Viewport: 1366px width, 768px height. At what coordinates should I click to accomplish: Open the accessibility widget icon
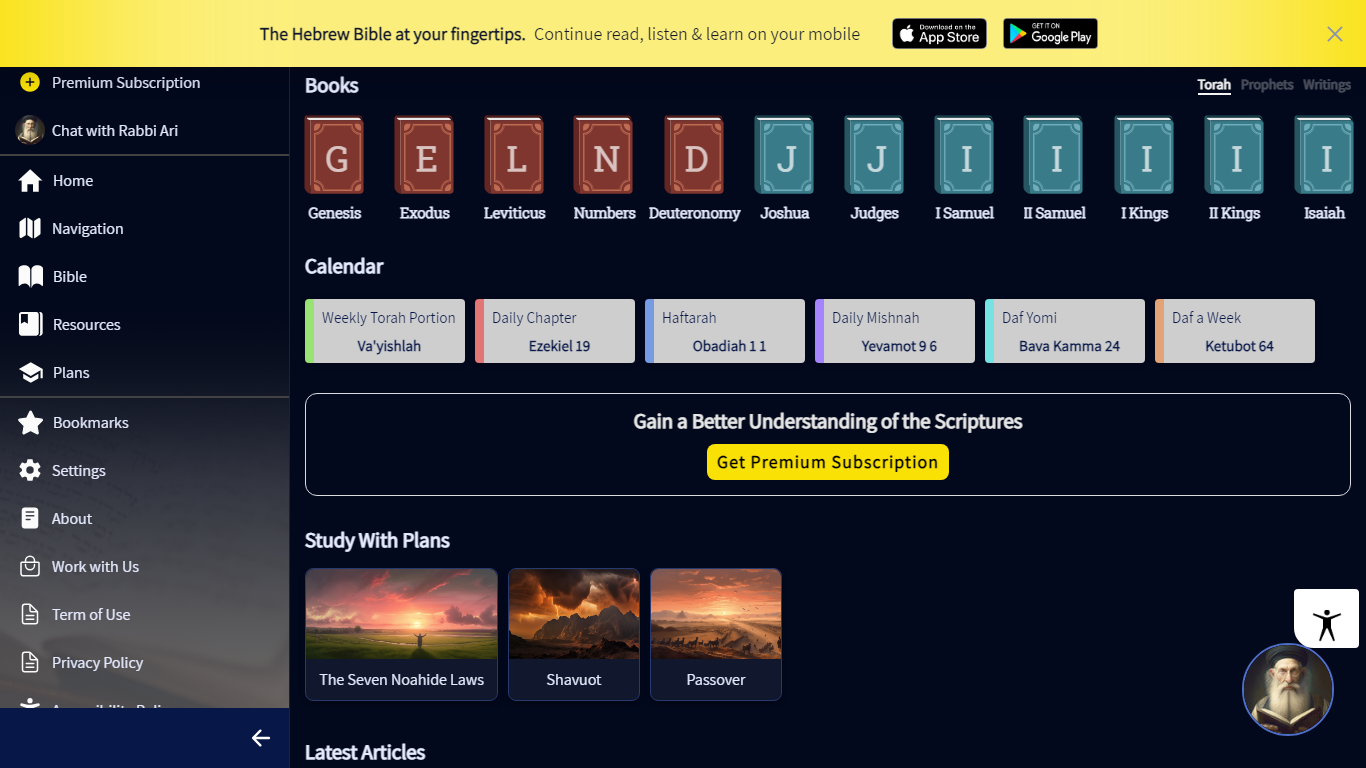point(1326,619)
